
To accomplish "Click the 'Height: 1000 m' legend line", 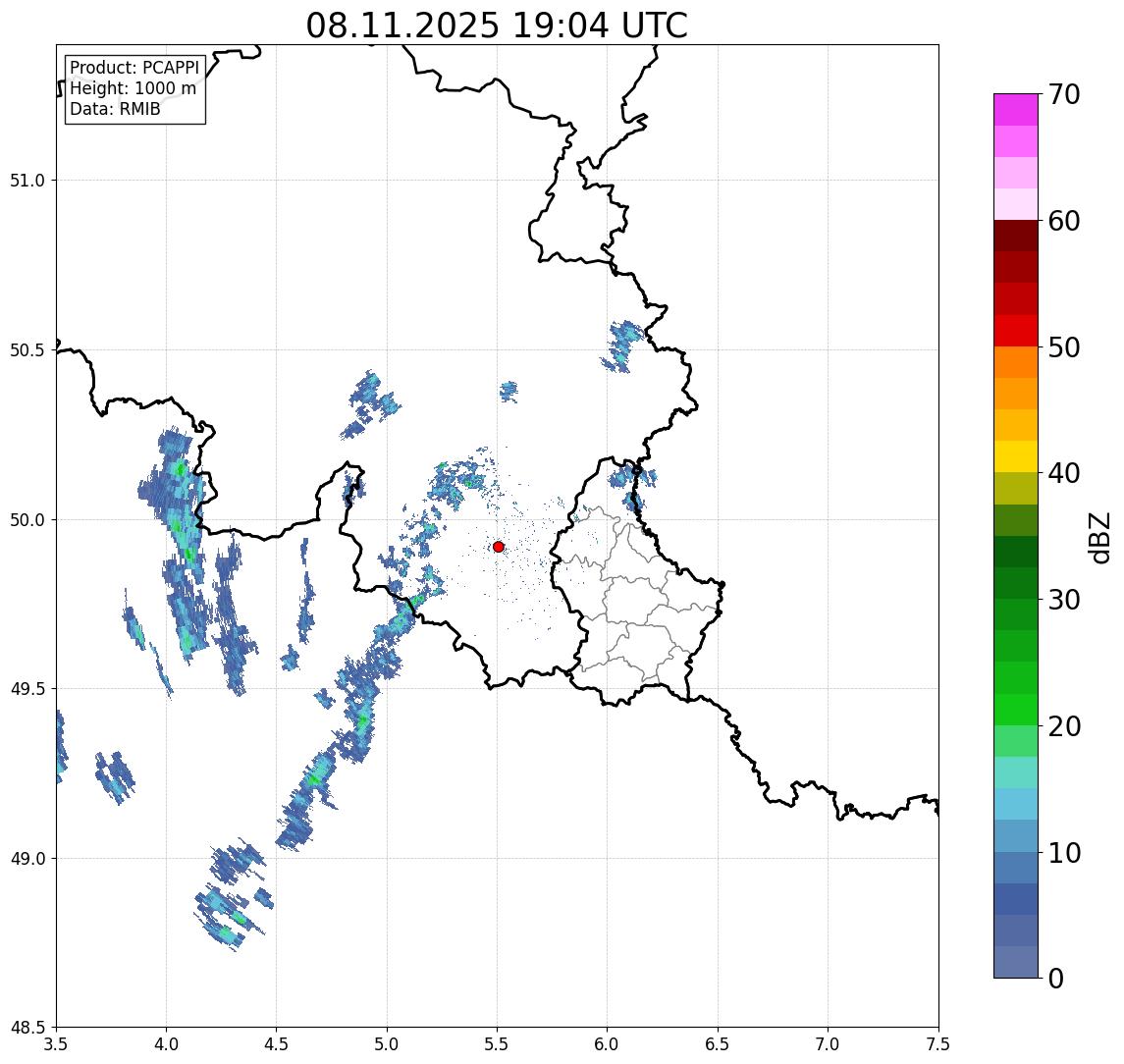I will 133,88.
